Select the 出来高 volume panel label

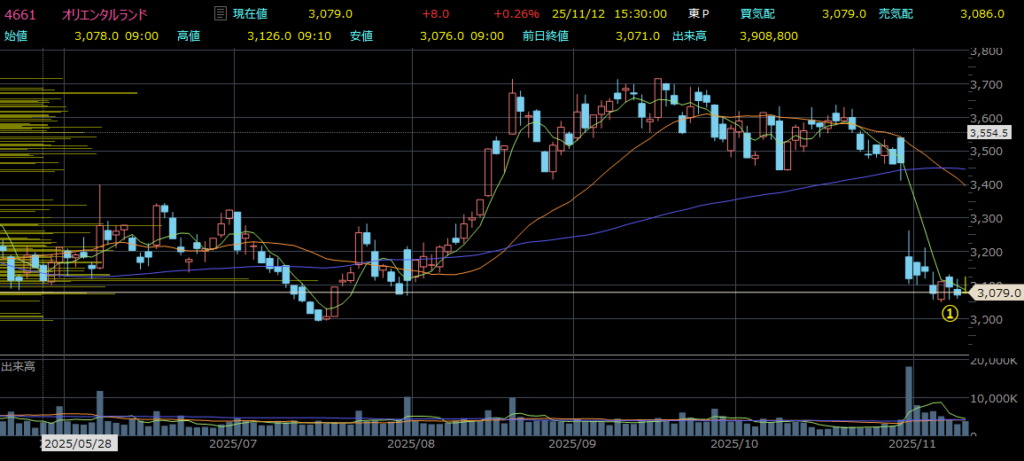click(18, 368)
